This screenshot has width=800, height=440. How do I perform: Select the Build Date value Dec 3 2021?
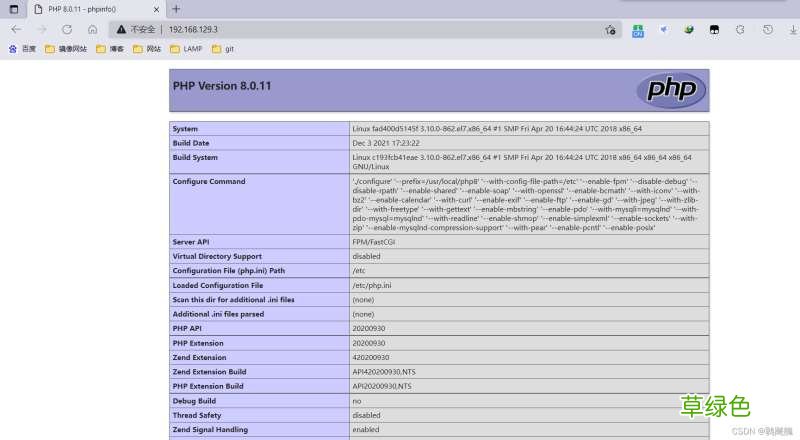[x=386, y=143]
